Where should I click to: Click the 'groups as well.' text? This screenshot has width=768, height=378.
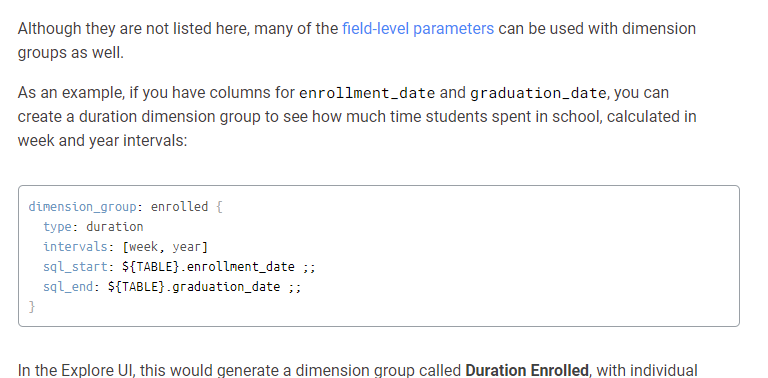click(x=71, y=53)
